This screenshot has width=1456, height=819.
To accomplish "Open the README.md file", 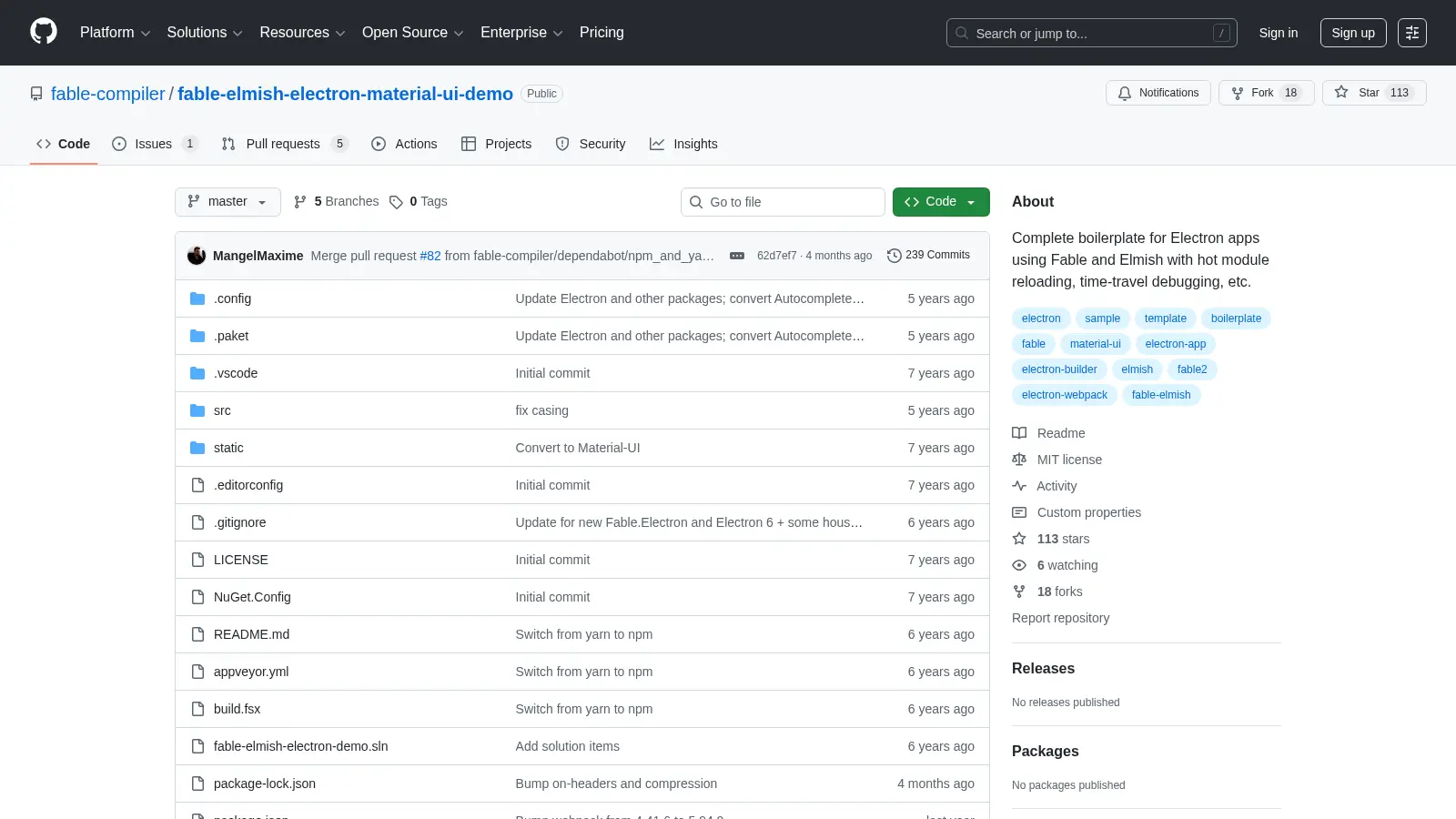I will [251, 634].
